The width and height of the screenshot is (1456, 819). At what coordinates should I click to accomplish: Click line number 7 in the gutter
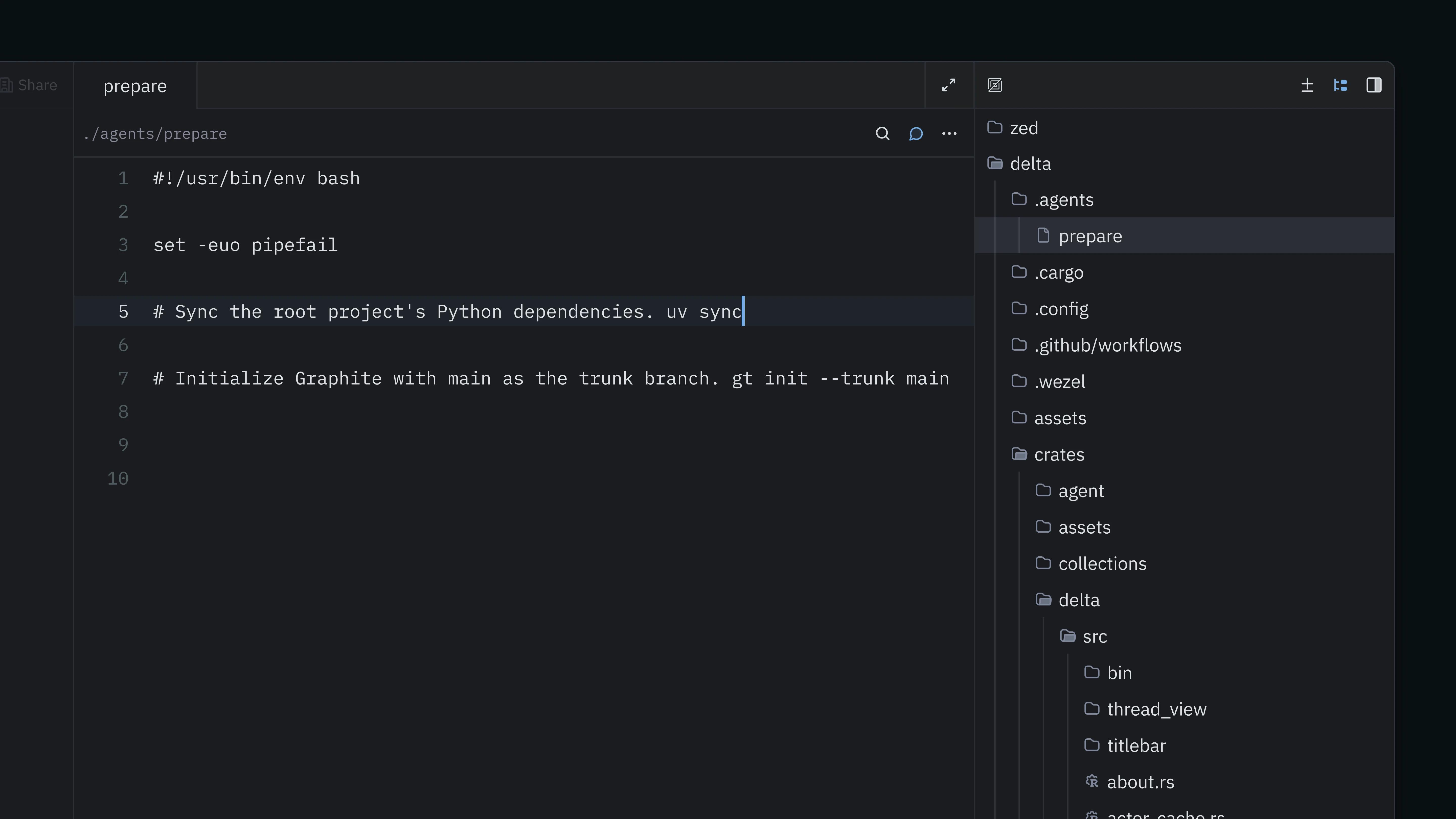pos(123,379)
